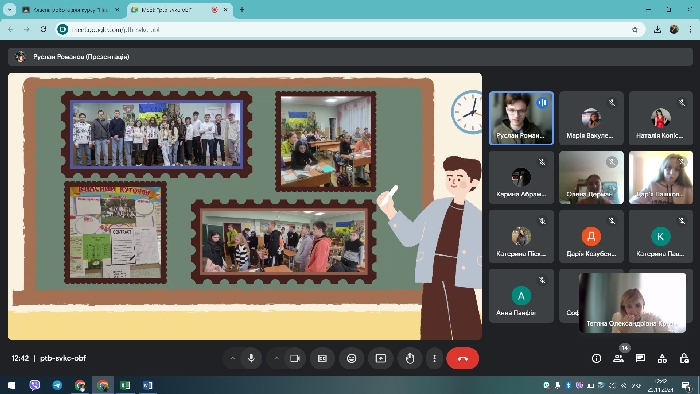700x394 pixels.
Task: Open more options three-dot menu
Action: click(x=434, y=358)
